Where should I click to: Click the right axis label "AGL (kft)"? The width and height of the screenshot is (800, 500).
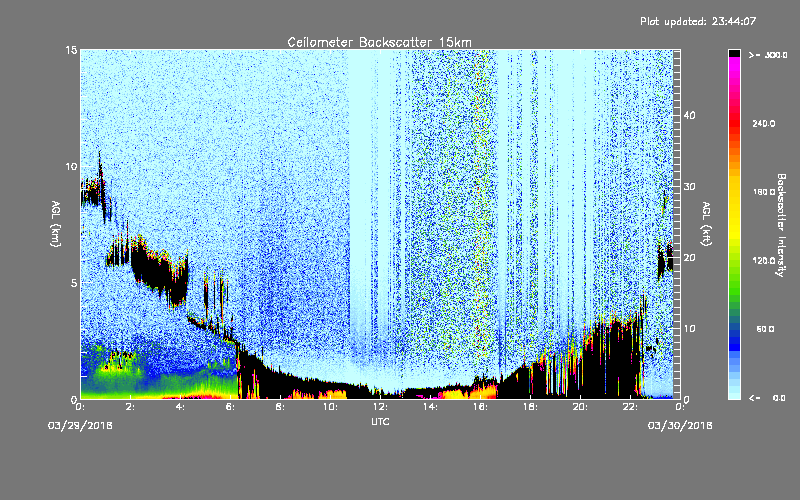706,224
